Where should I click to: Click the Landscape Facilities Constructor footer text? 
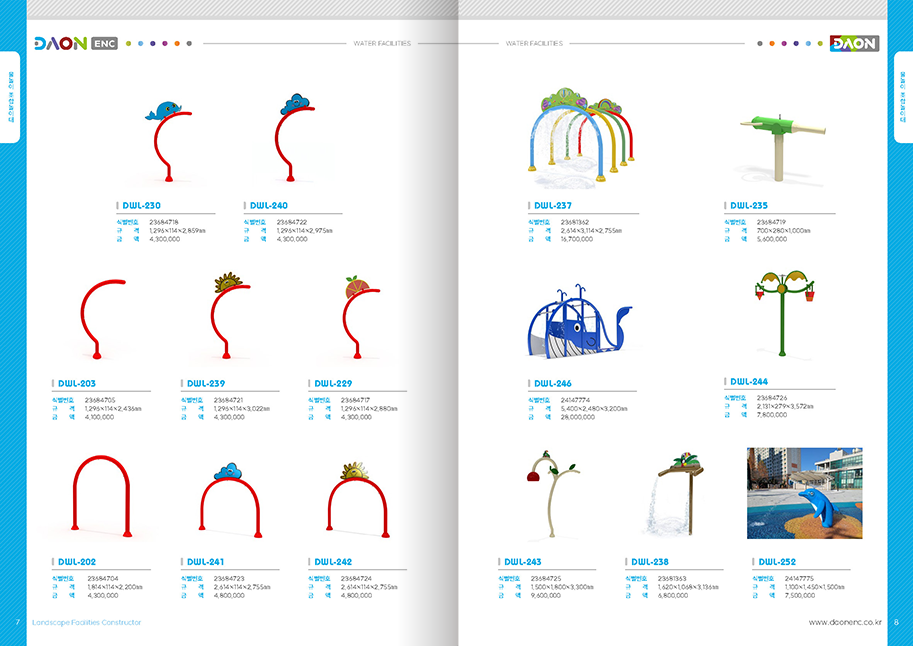[x=87, y=622]
